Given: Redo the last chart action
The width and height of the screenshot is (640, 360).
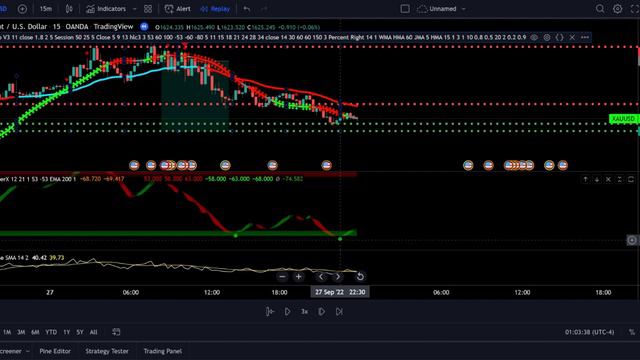Looking at the screenshot, I should pos(264,9).
